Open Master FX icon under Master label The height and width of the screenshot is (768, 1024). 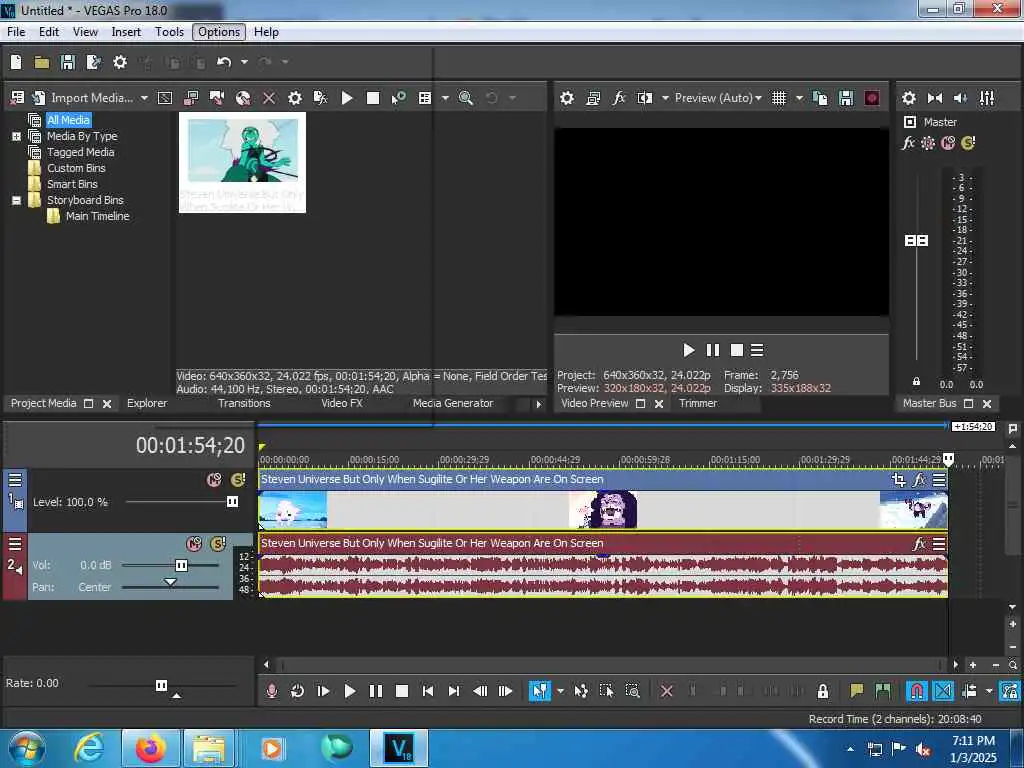[x=908, y=142]
